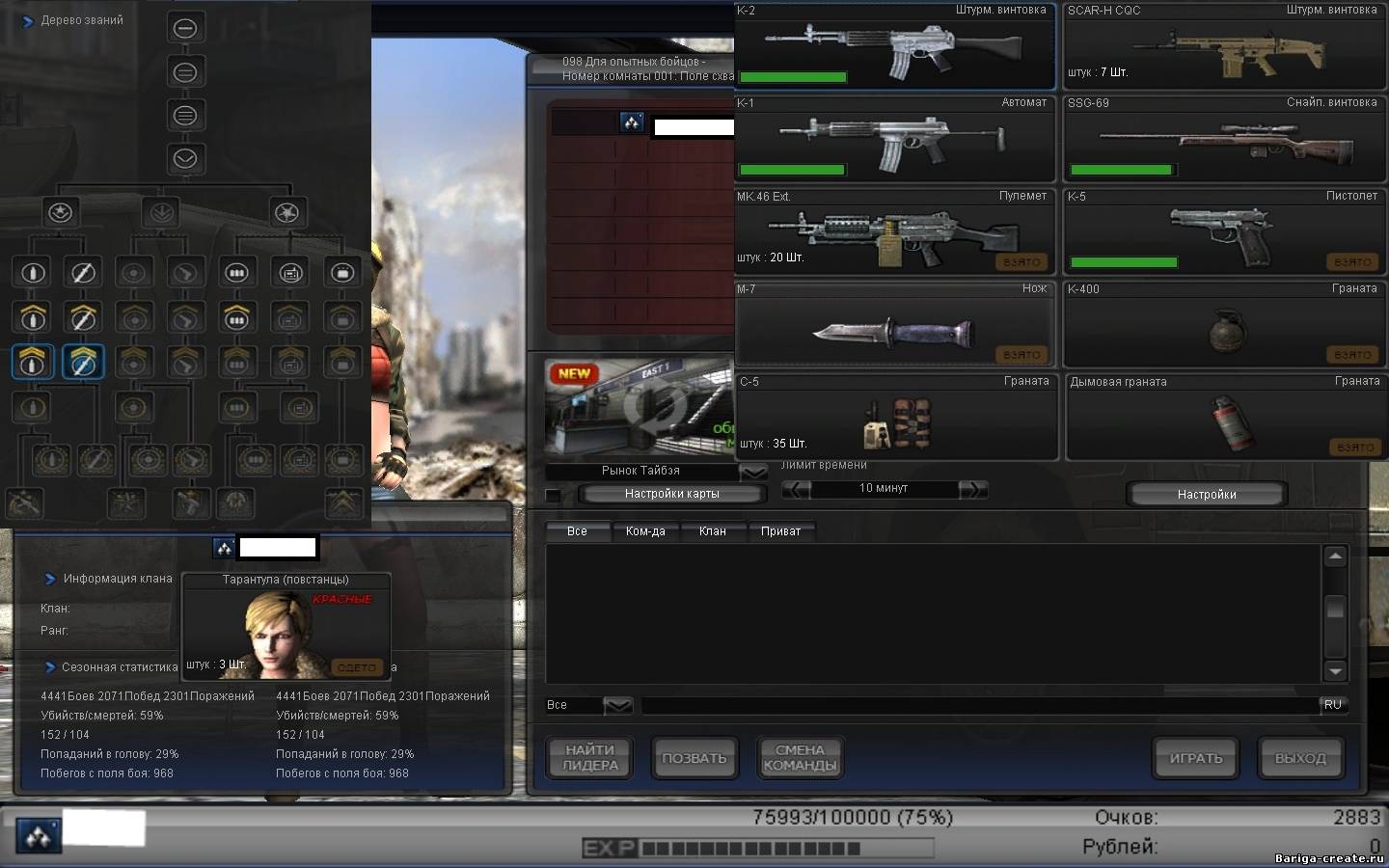Viewport: 1389px width, 868px height.
Task: Open the Рынок Тайбэя map dropdown
Action: click(752, 472)
